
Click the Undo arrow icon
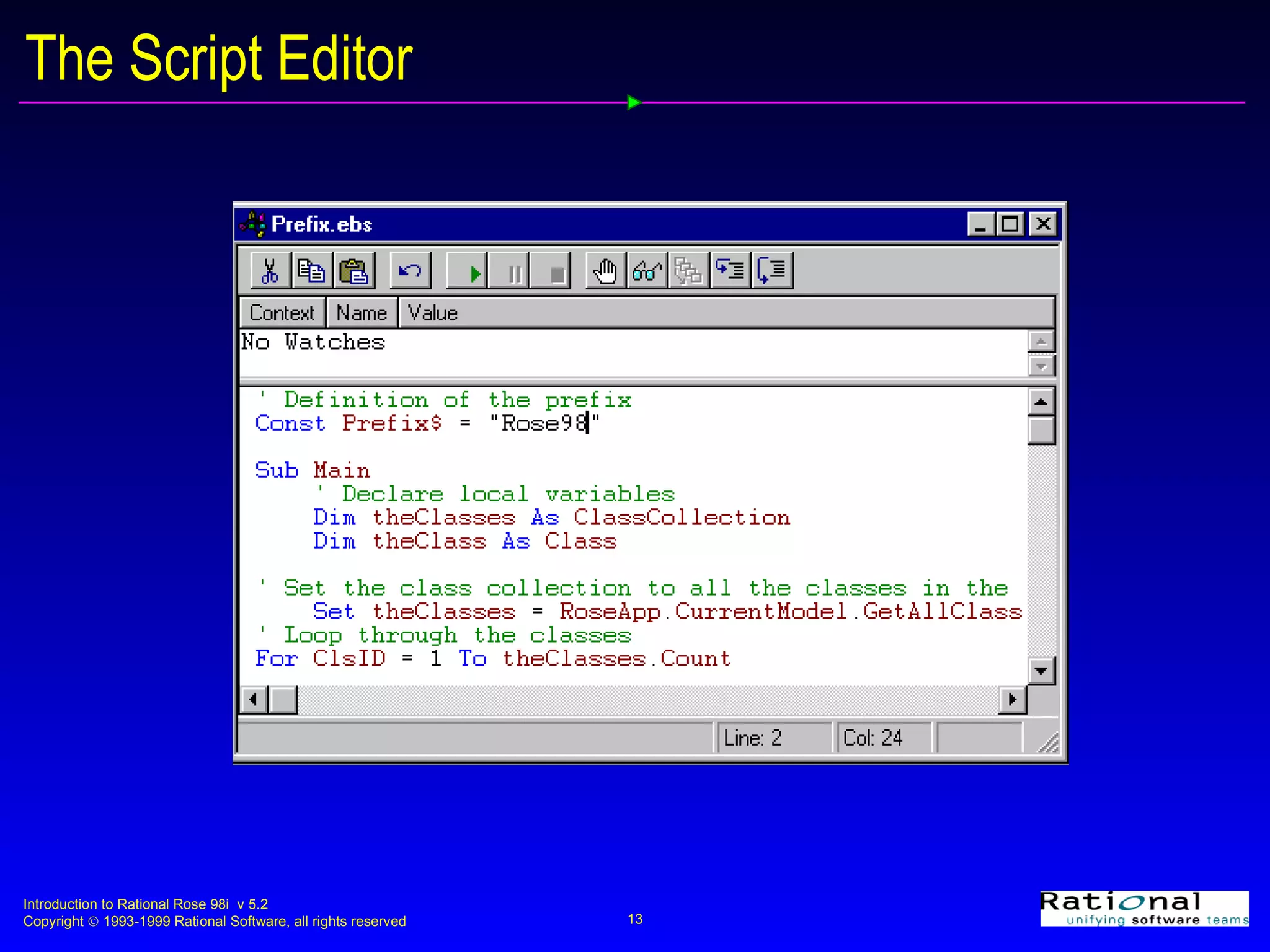(x=410, y=271)
